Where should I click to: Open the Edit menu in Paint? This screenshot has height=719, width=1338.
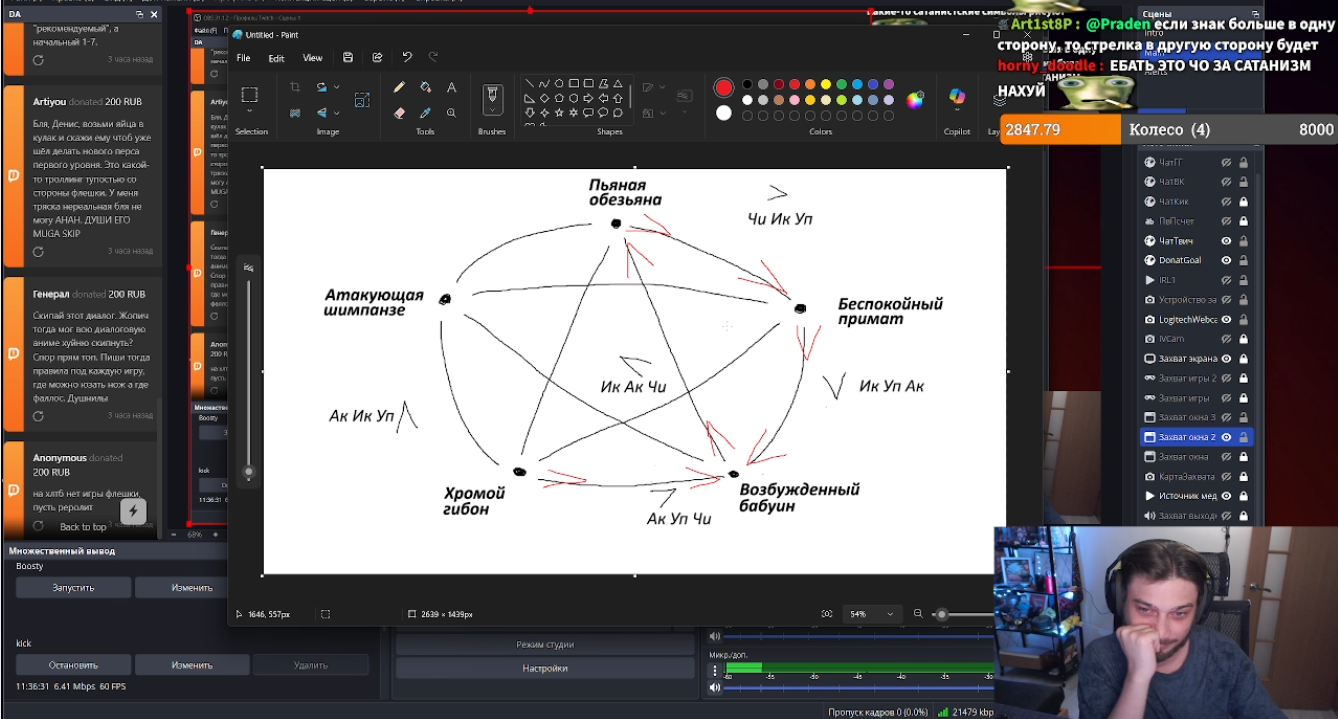click(x=276, y=58)
